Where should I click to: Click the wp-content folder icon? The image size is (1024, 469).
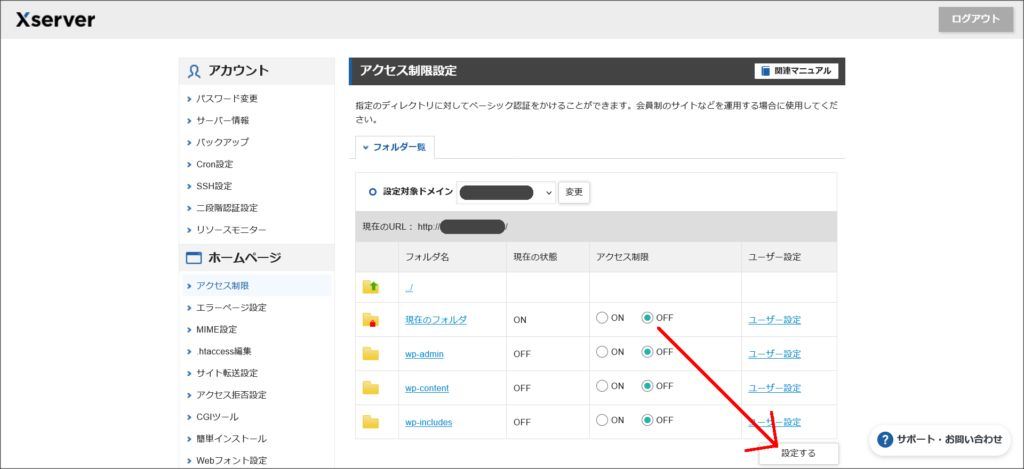(x=371, y=387)
